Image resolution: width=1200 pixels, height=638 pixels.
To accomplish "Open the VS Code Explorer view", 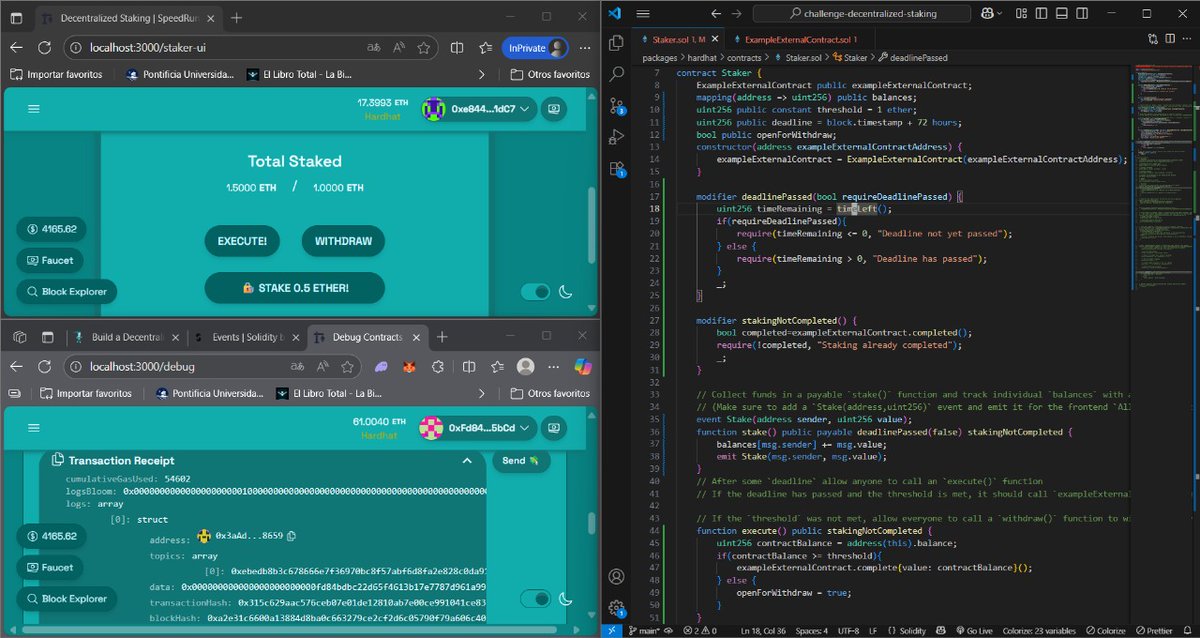I will [617, 41].
